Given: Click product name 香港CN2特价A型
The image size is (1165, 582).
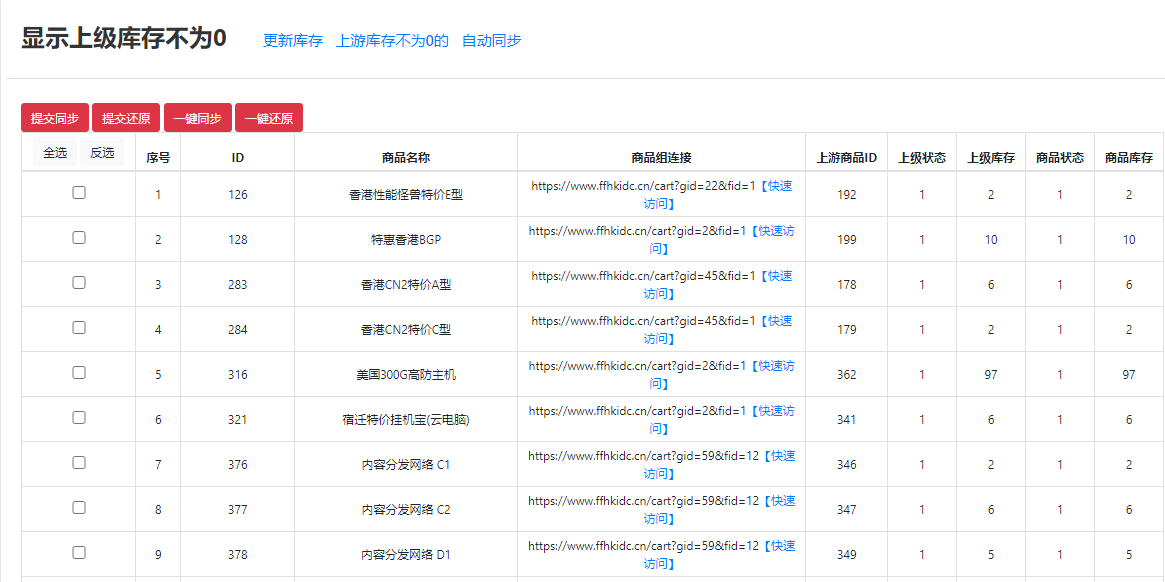Looking at the screenshot, I should [406, 285].
